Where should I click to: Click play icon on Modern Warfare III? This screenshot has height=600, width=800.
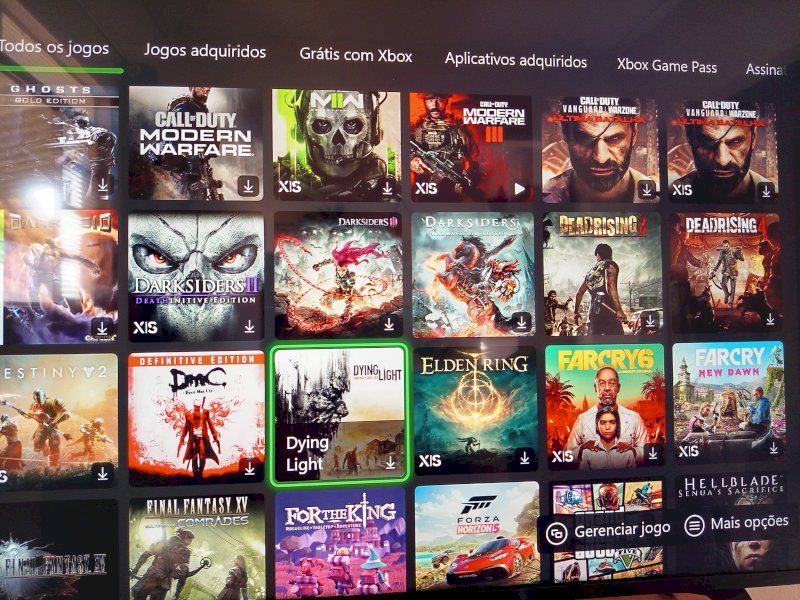[x=519, y=189]
